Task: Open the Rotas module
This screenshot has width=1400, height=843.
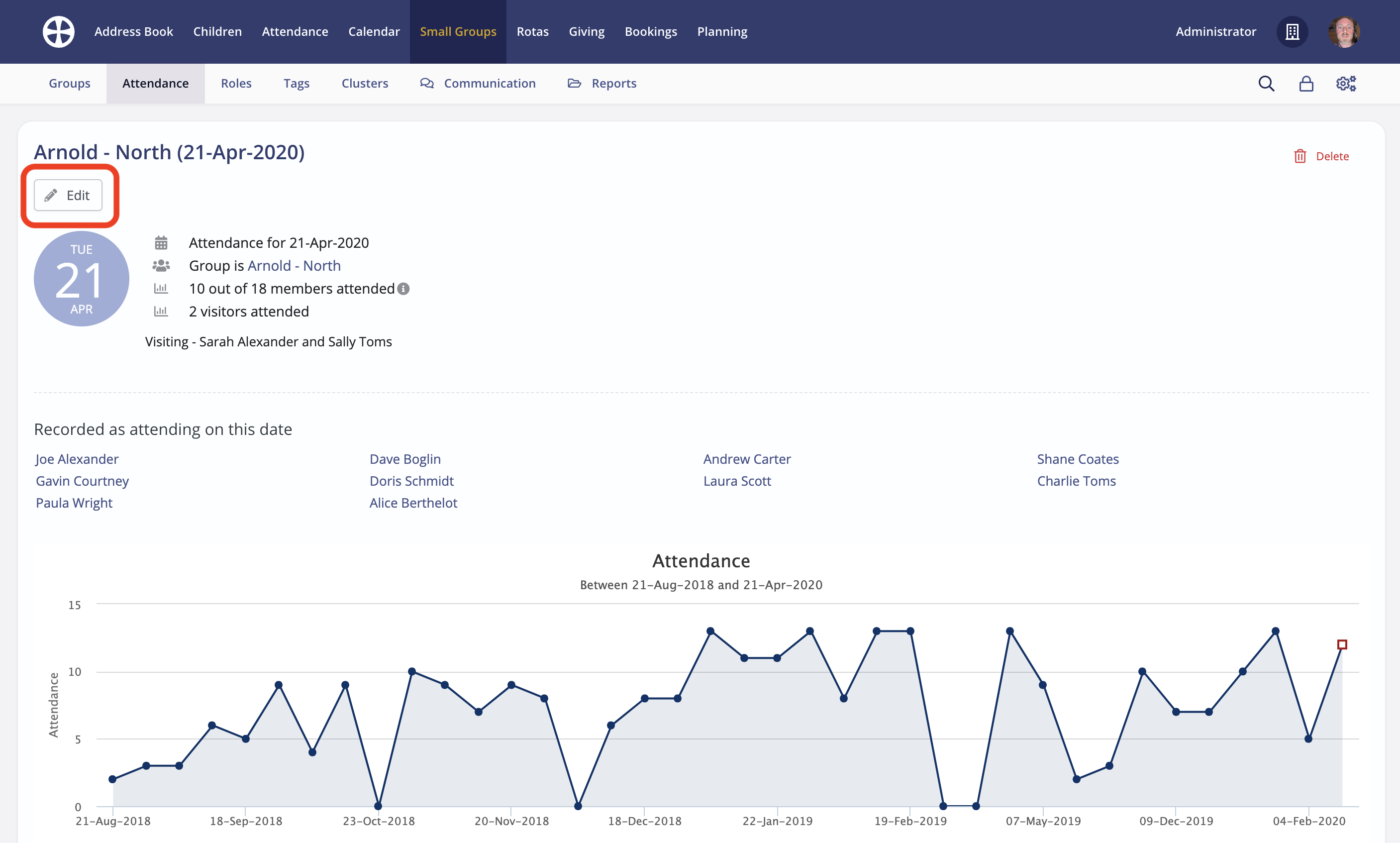Action: point(532,32)
